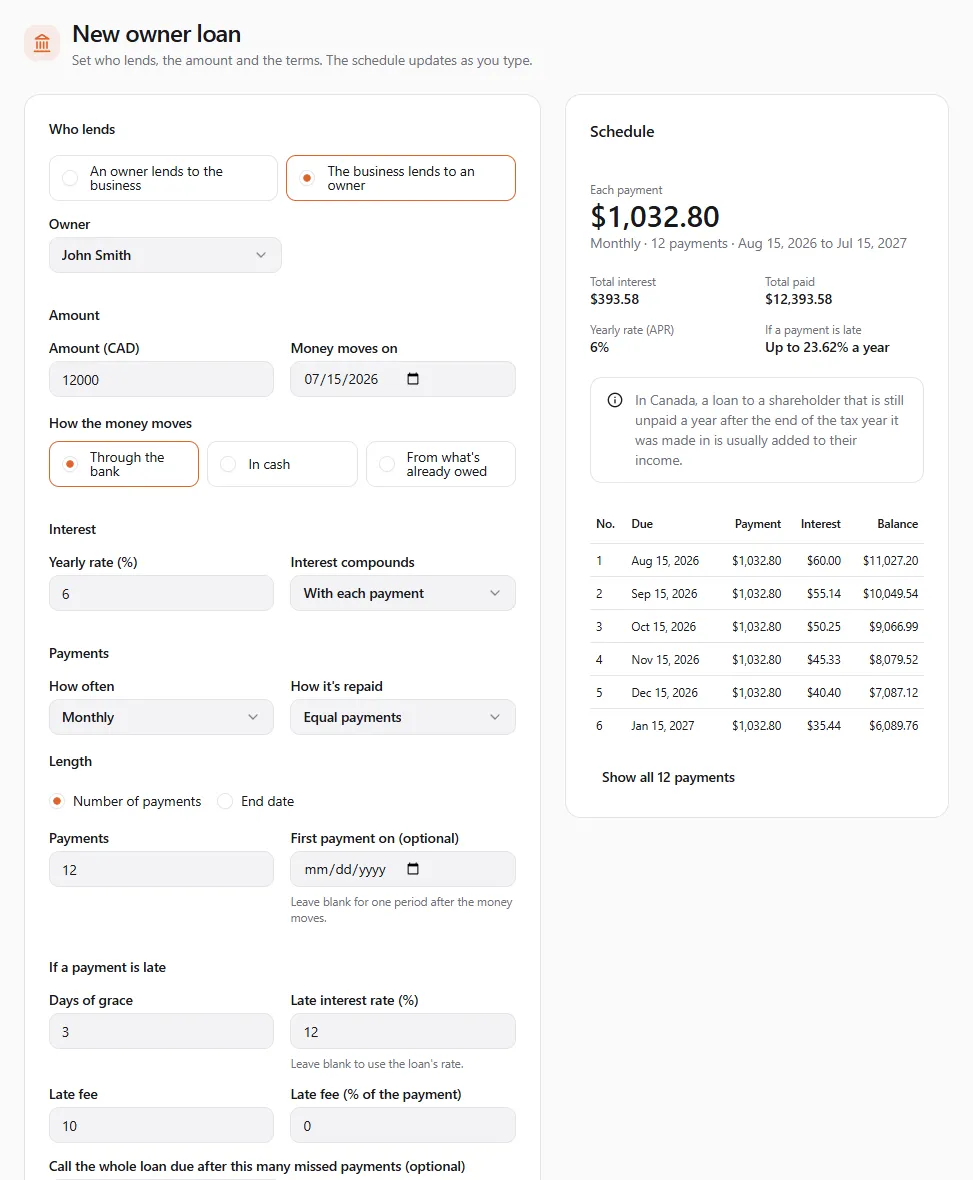Click the Payments count field showing 12
Image resolution: width=973 pixels, height=1180 pixels.
(x=161, y=870)
